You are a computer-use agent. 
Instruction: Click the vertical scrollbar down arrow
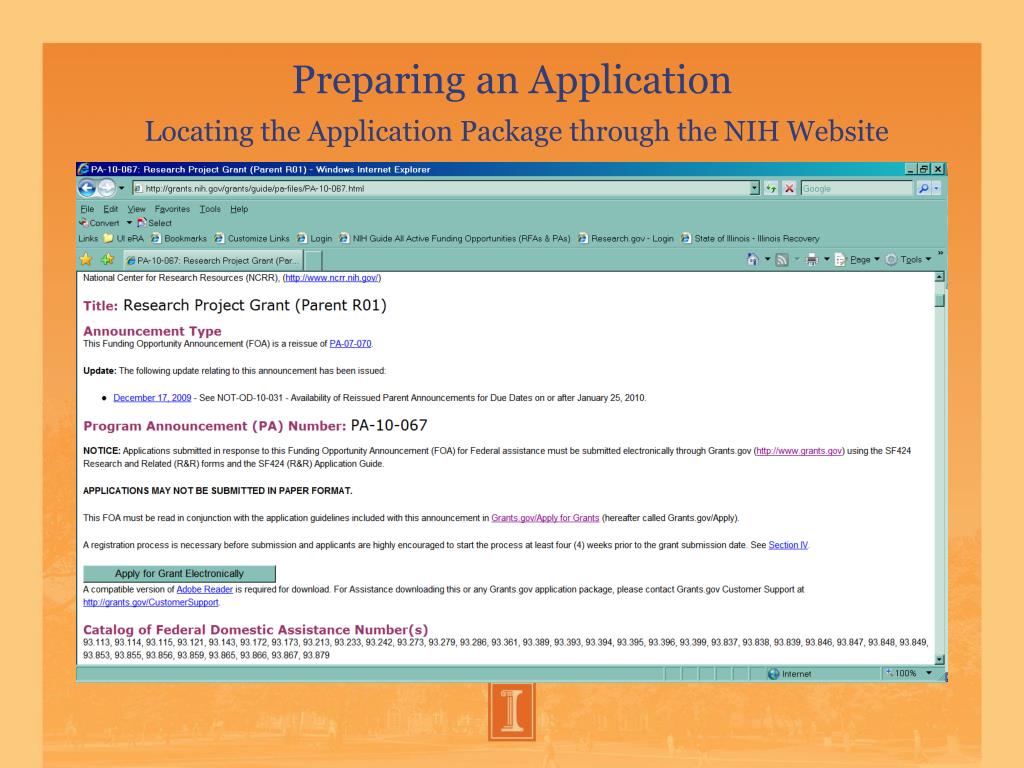940,660
